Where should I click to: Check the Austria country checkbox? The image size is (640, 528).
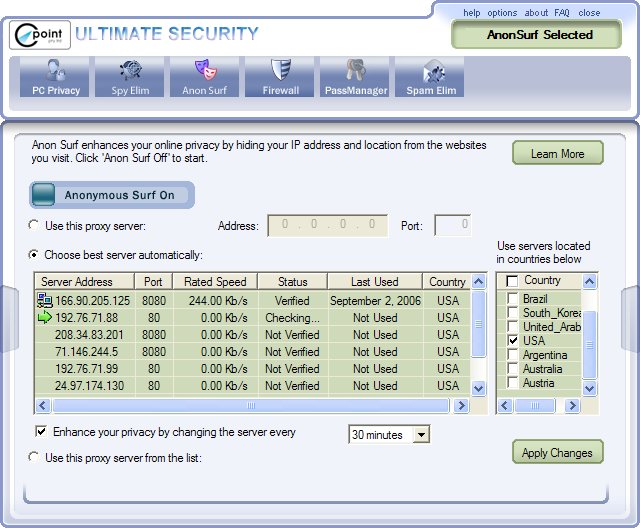coord(512,383)
